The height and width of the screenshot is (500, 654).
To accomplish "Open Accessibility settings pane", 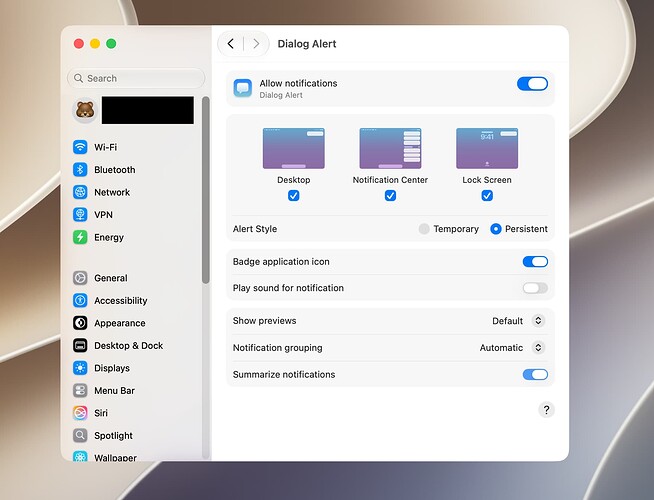I will coord(136,300).
